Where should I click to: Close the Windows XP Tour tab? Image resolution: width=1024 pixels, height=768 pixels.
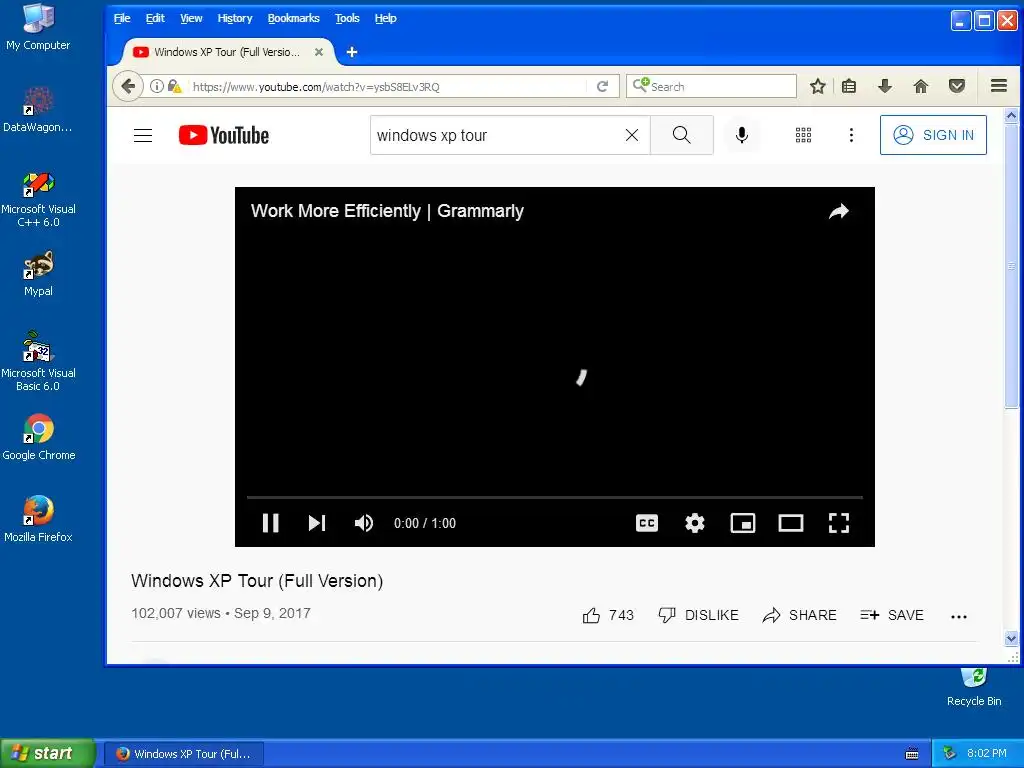tap(319, 52)
